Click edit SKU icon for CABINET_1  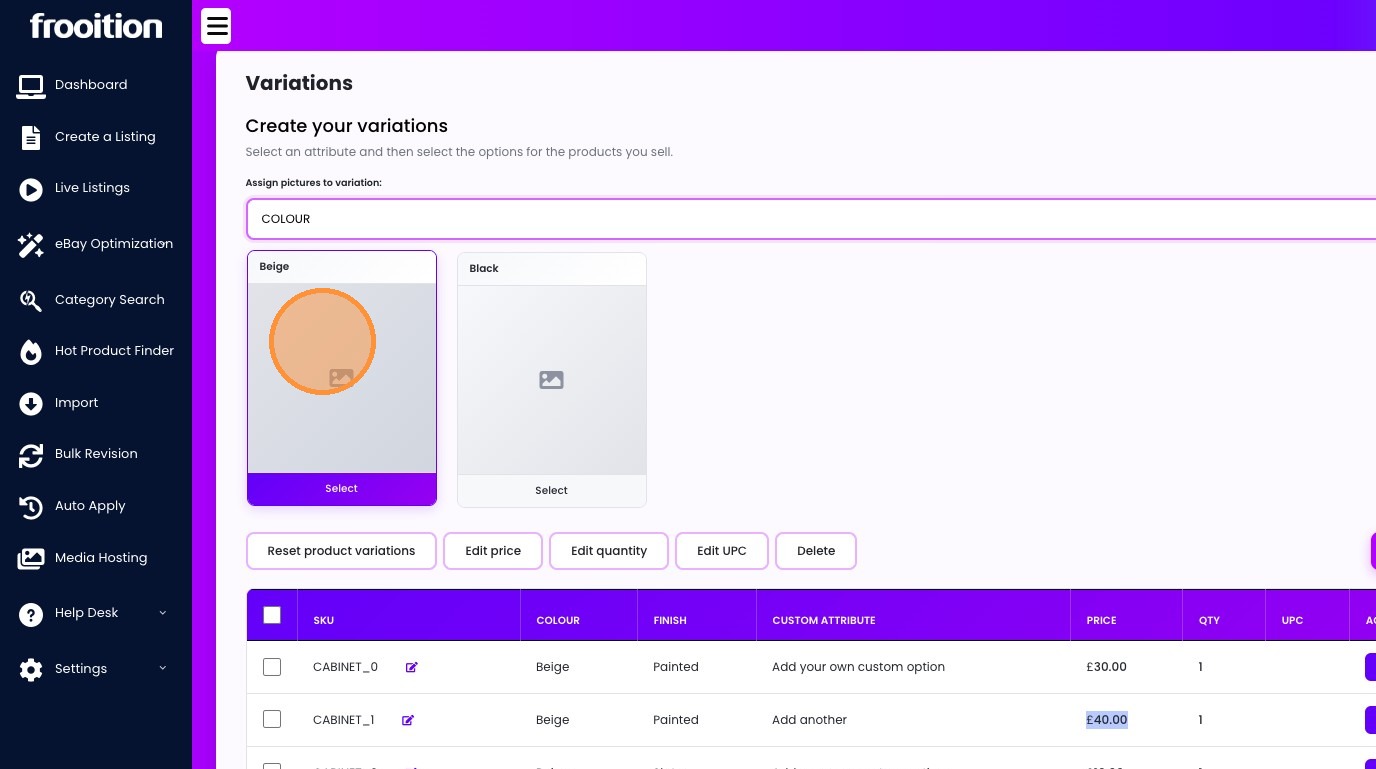tap(408, 720)
